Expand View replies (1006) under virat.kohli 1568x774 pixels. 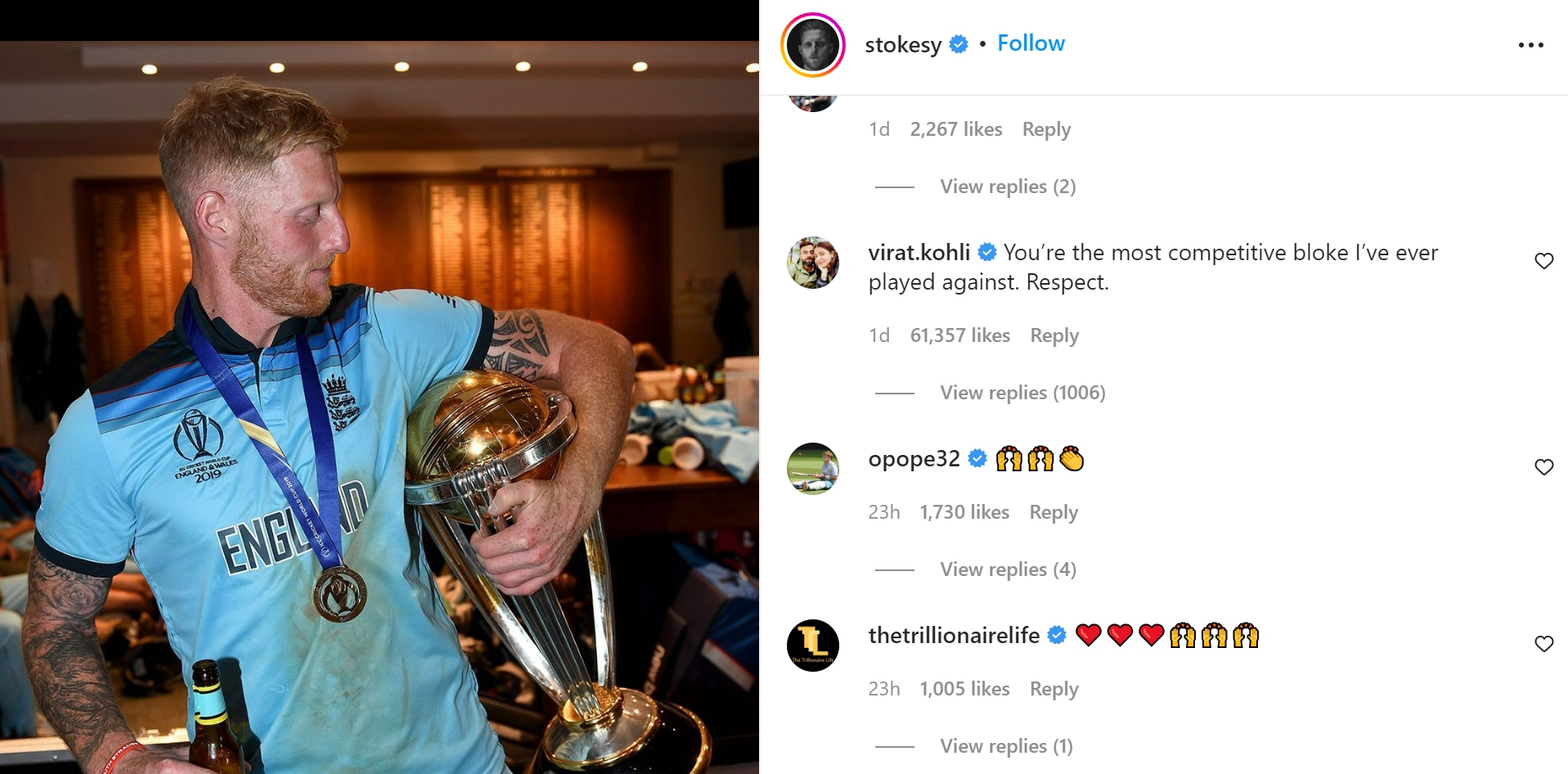pos(1022,393)
